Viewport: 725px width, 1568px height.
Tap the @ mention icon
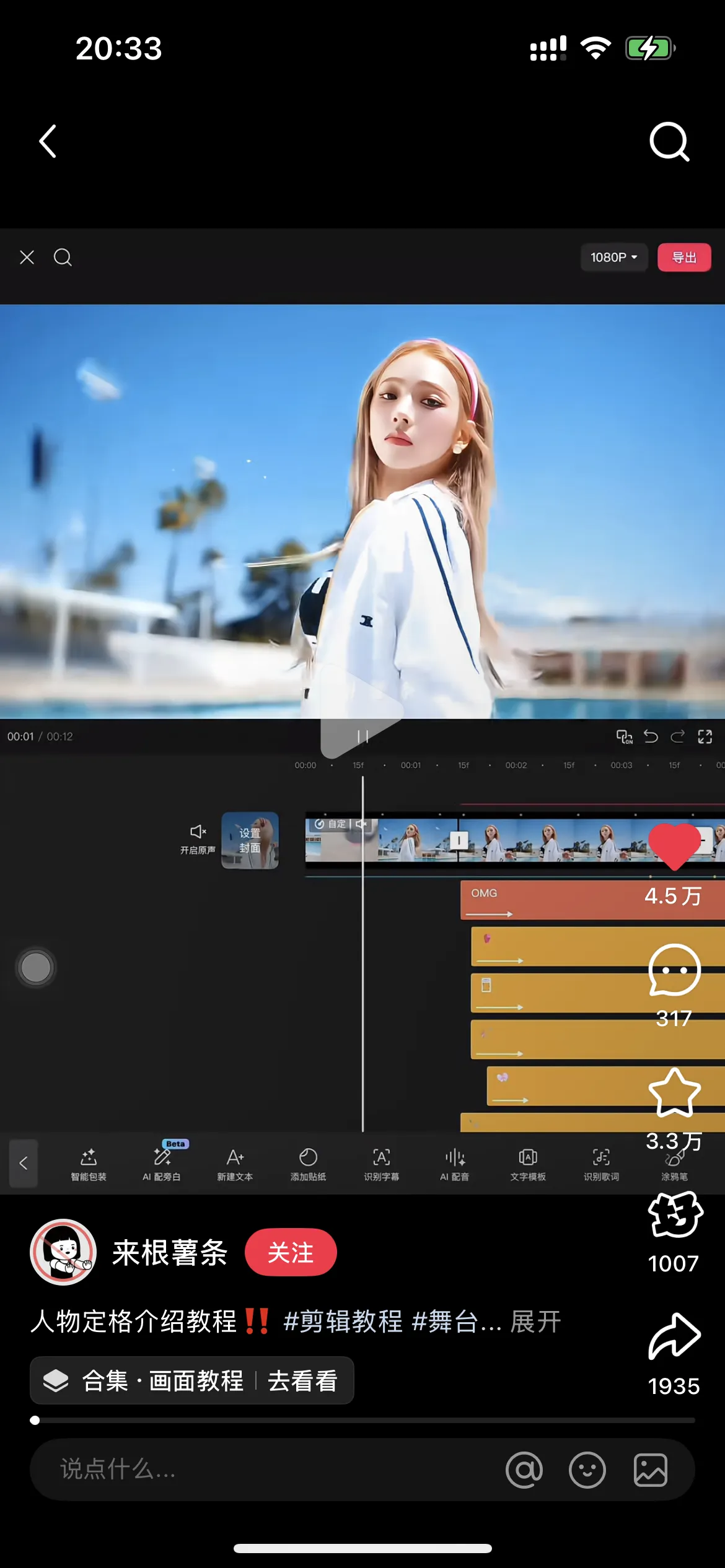coord(524,1470)
